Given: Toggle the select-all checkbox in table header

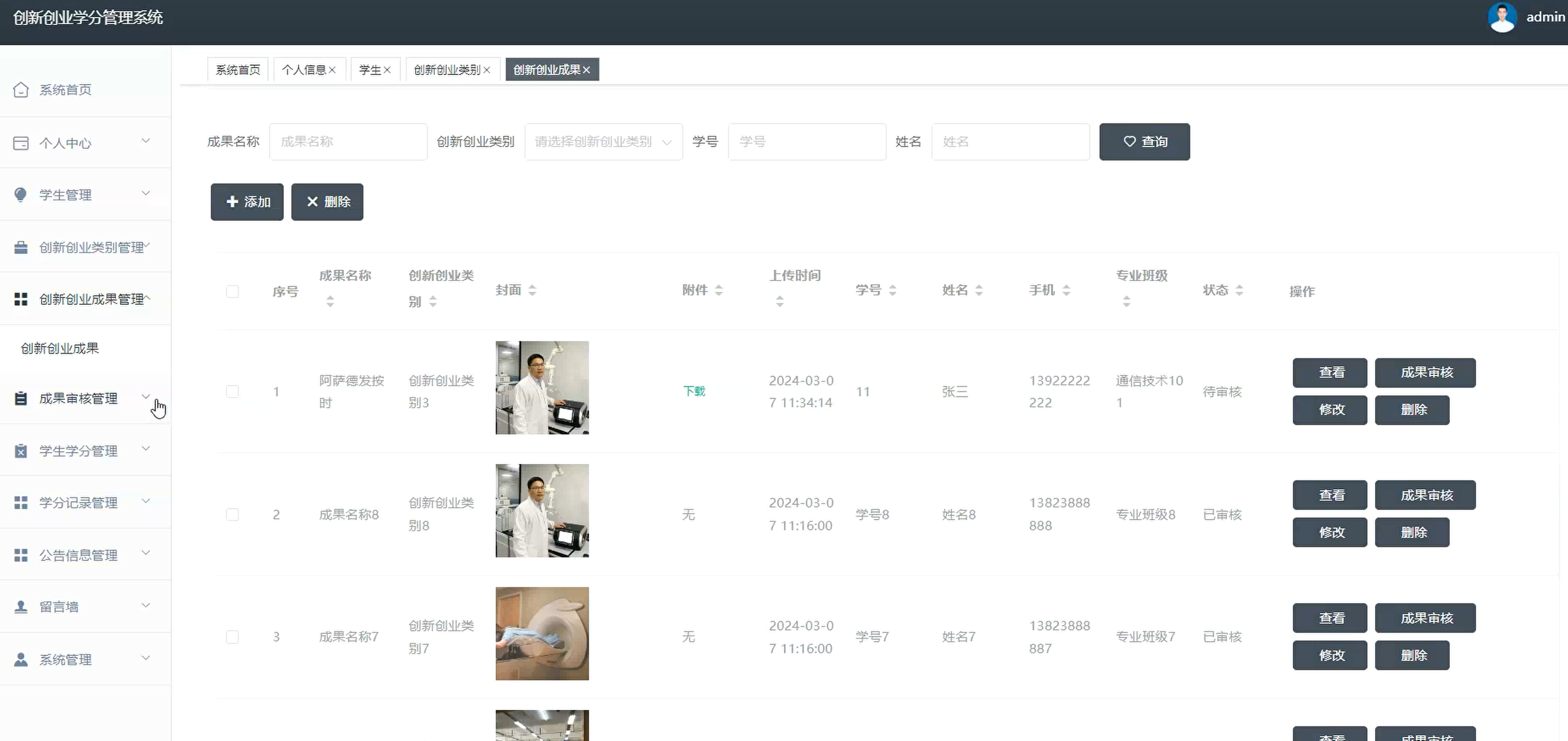Looking at the screenshot, I should point(233,291).
